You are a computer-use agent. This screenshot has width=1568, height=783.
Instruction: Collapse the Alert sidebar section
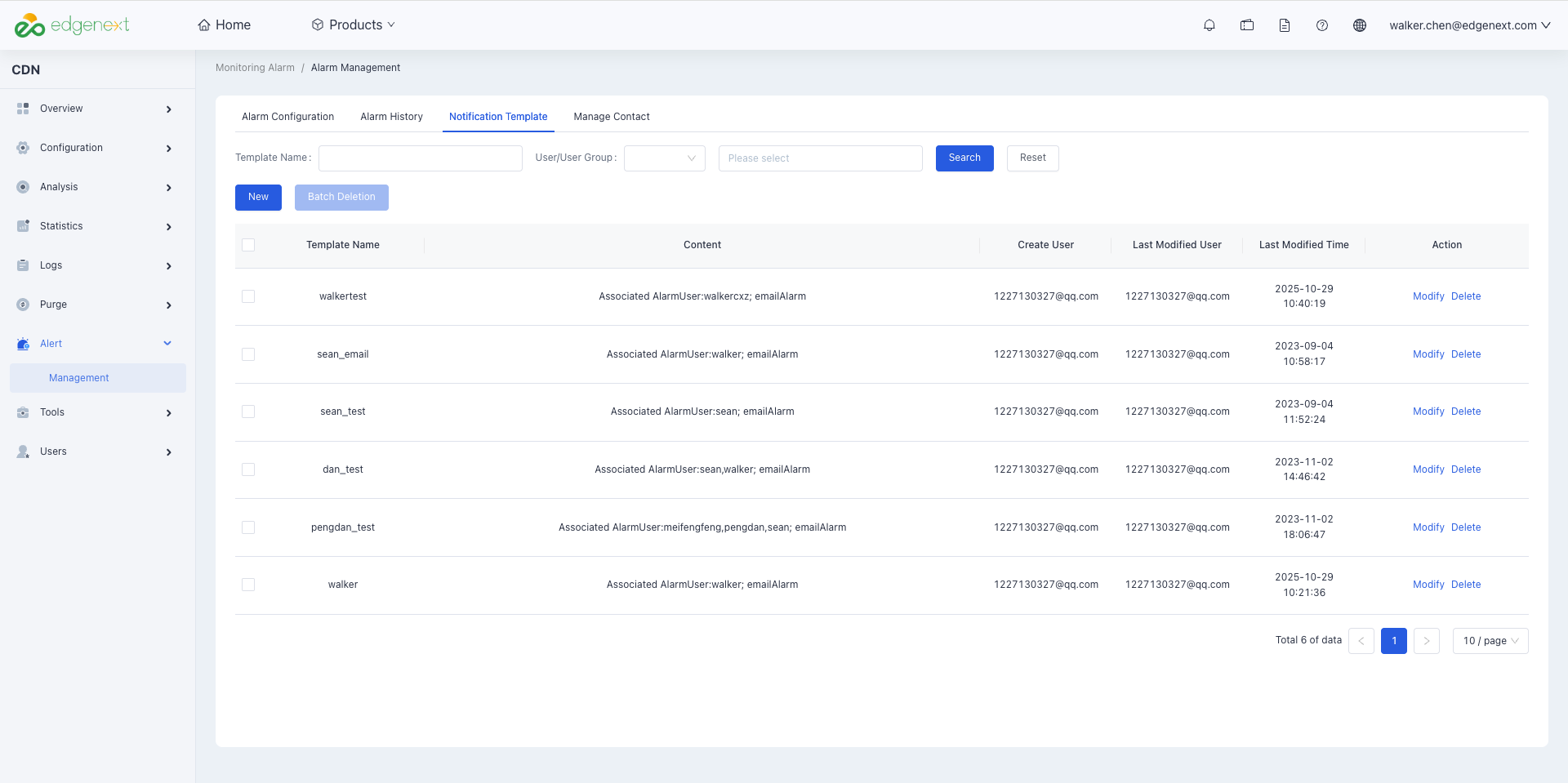tap(167, 344)
